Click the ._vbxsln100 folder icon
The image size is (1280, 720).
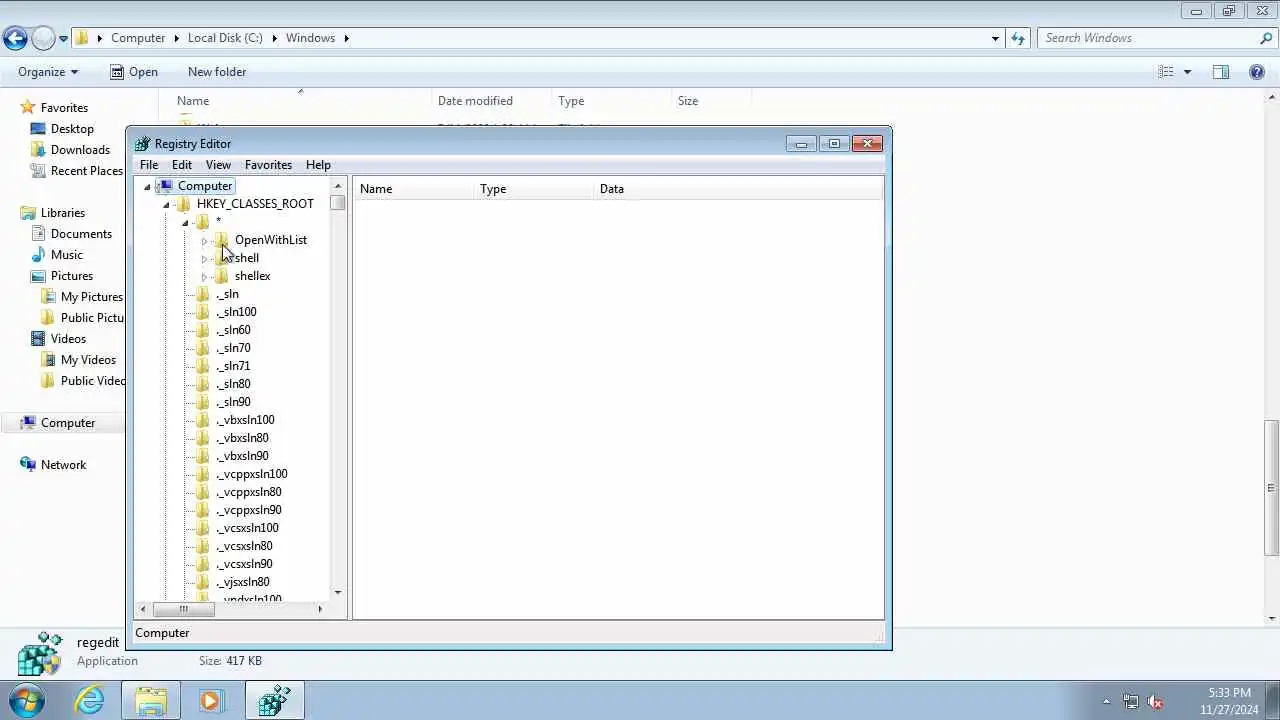pyautogui.click(x=202, y=420)
